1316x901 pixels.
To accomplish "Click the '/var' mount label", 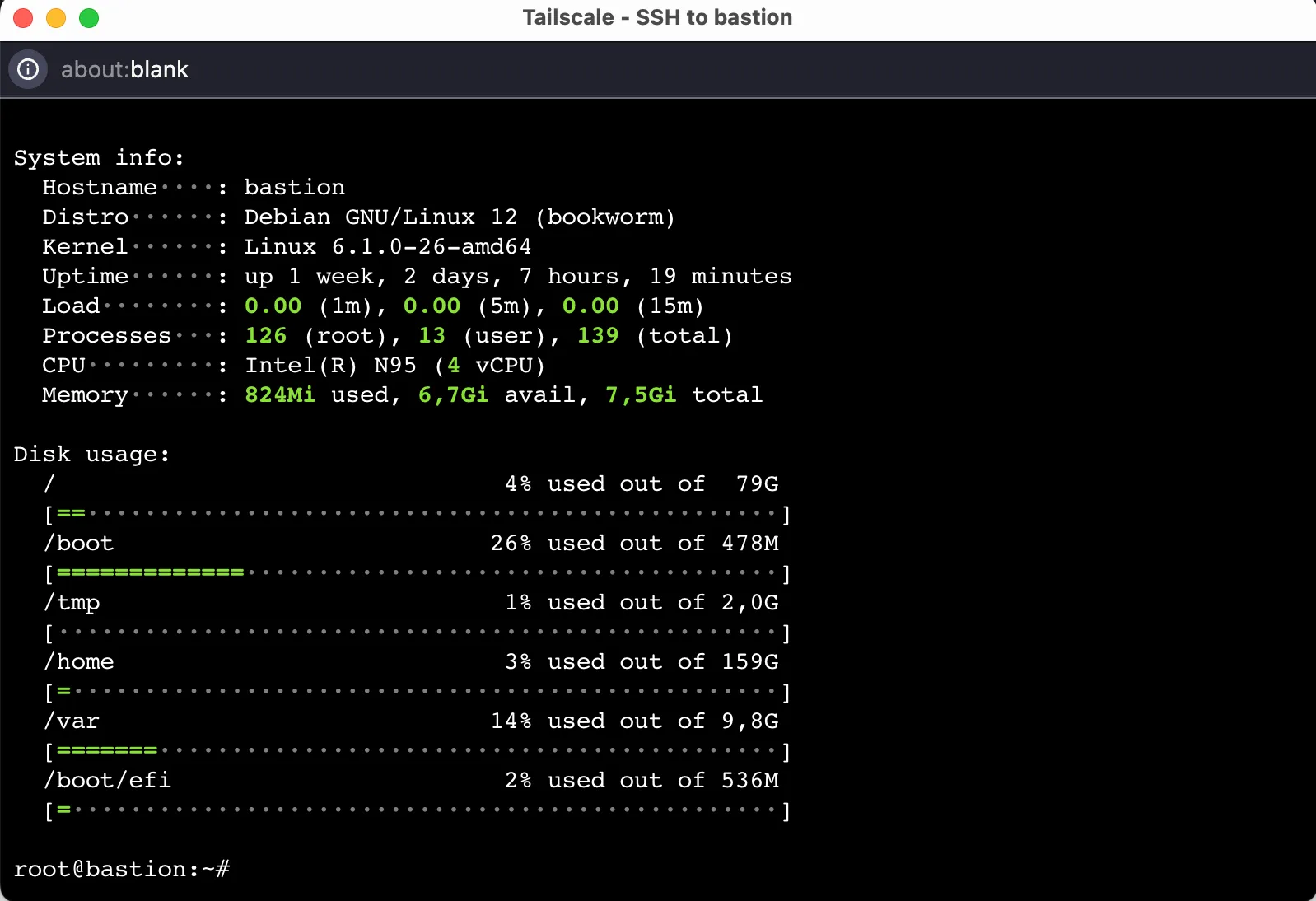I will pyautogui.click(x=71, y=721).
